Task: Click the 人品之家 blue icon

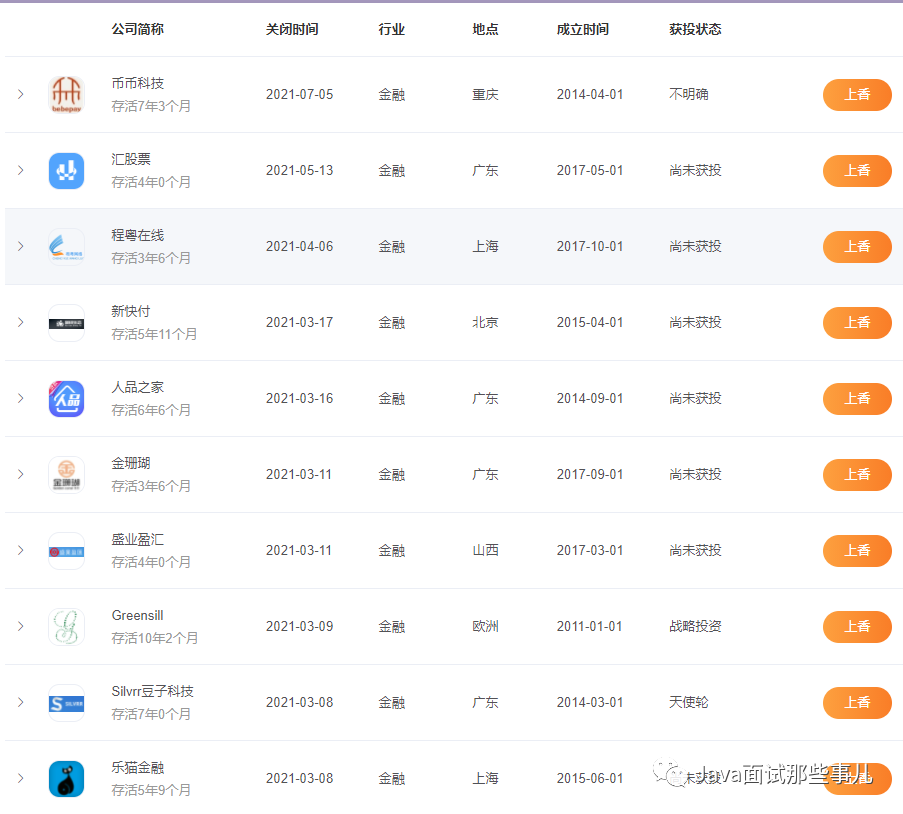Action: [66, 398]
